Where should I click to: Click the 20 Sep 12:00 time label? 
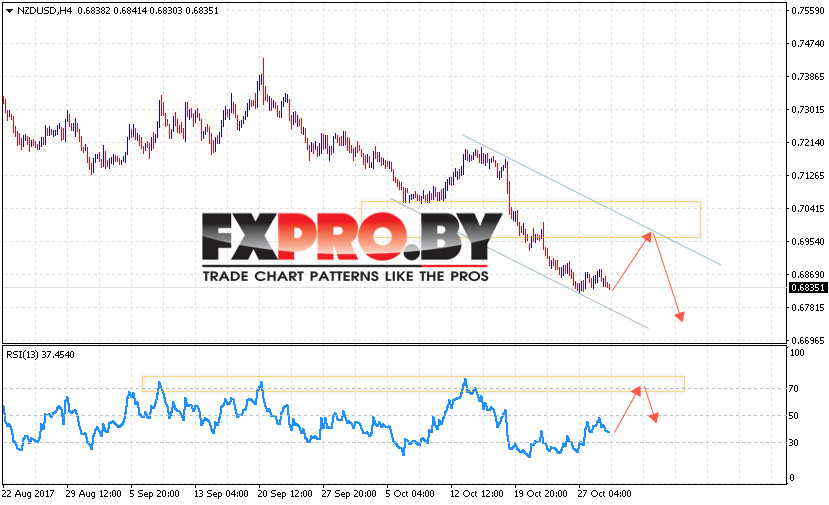point(285,494)
